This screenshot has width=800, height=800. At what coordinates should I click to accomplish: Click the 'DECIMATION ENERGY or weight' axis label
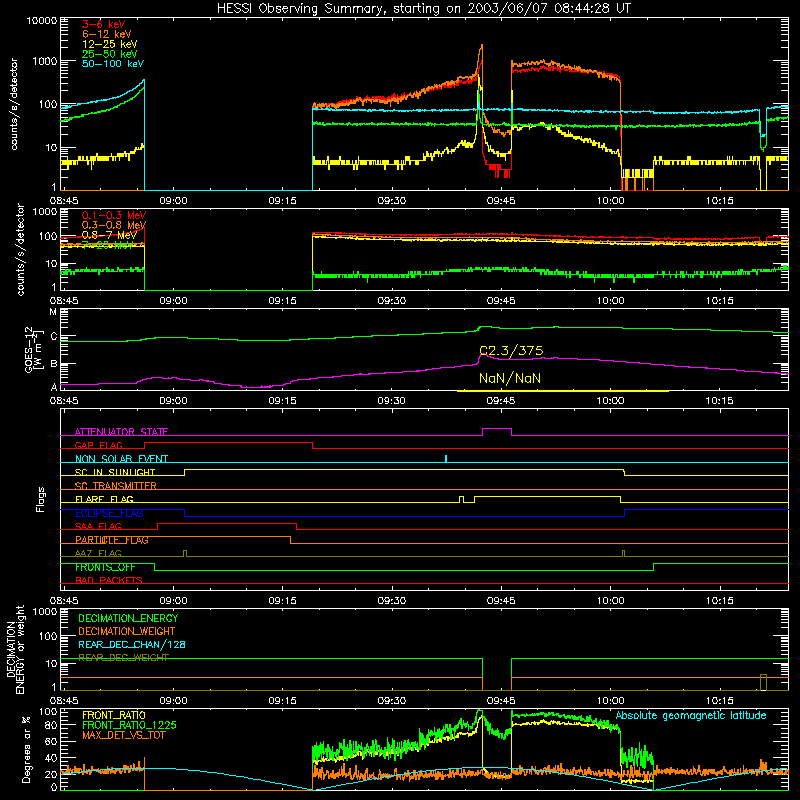coord(15,649)
